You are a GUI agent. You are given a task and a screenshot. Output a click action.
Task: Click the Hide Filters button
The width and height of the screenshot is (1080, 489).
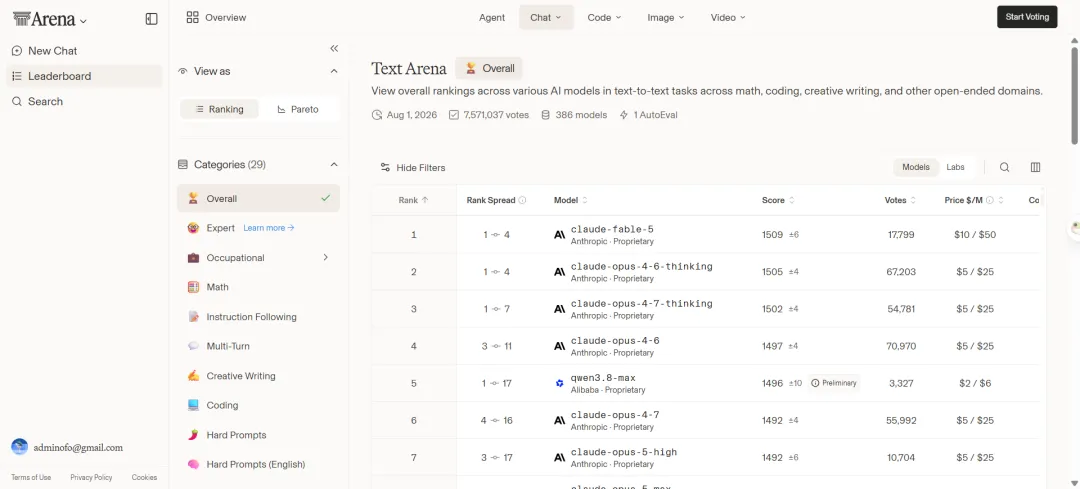[x=413, y=167]
